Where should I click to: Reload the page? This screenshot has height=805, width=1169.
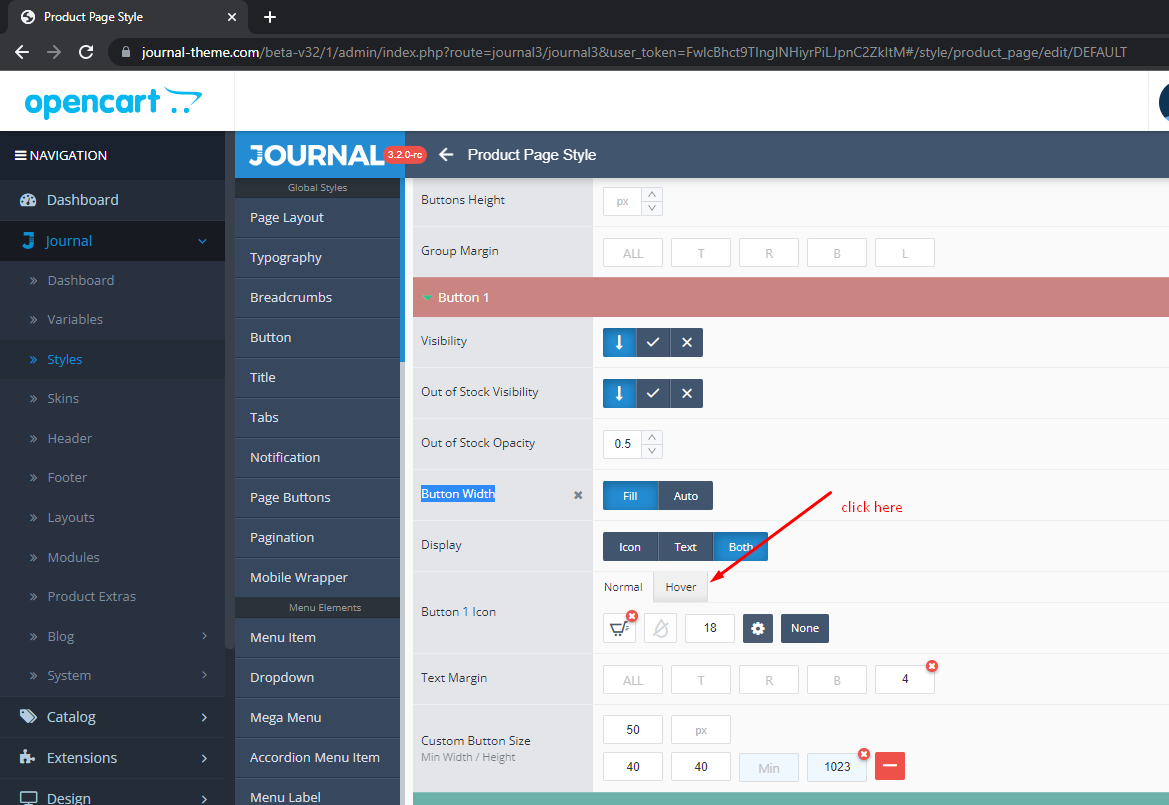tap(86, 52)
